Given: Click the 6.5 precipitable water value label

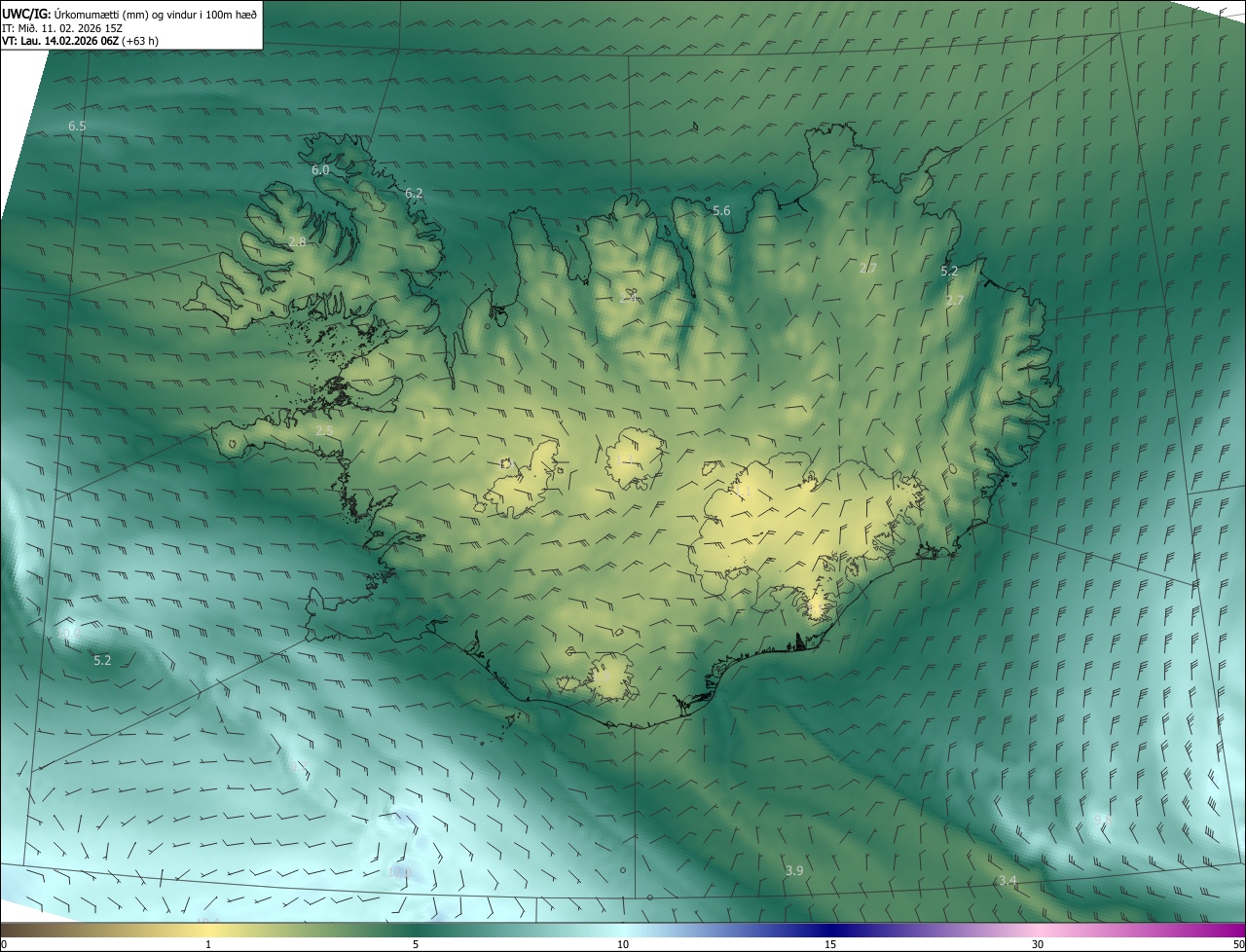Looking at the screenshot, I should (x=77, y=127).
